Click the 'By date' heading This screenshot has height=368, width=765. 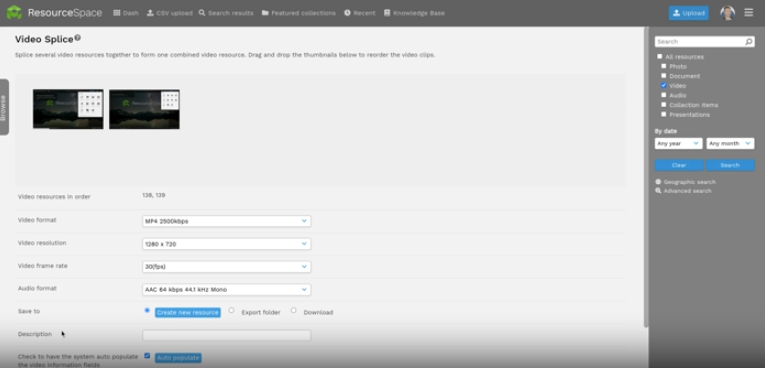click(x=666, y=131)
